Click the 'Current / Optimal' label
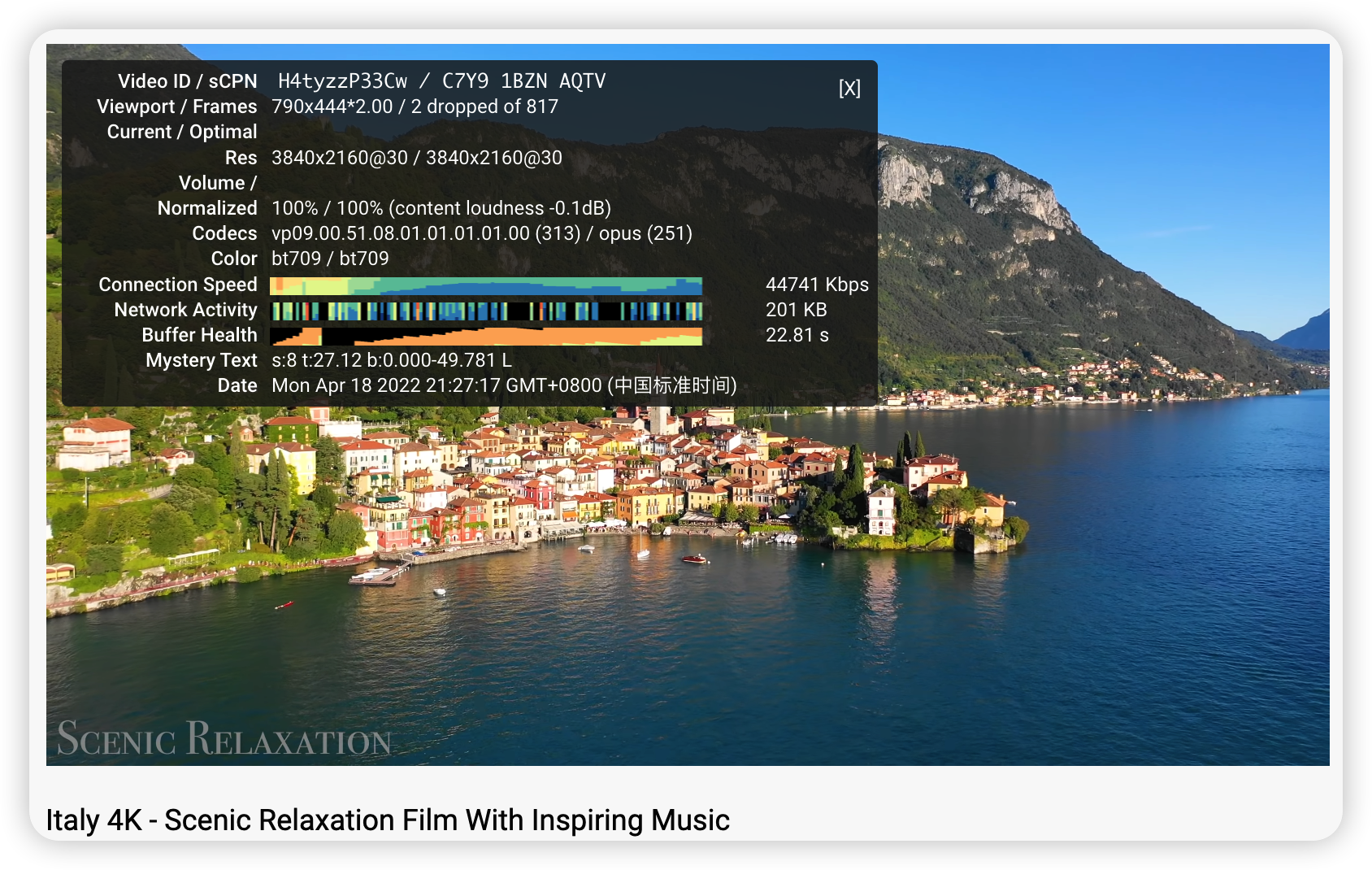The height and width of the screenshot is (870, 1372). tap(182, 132)
